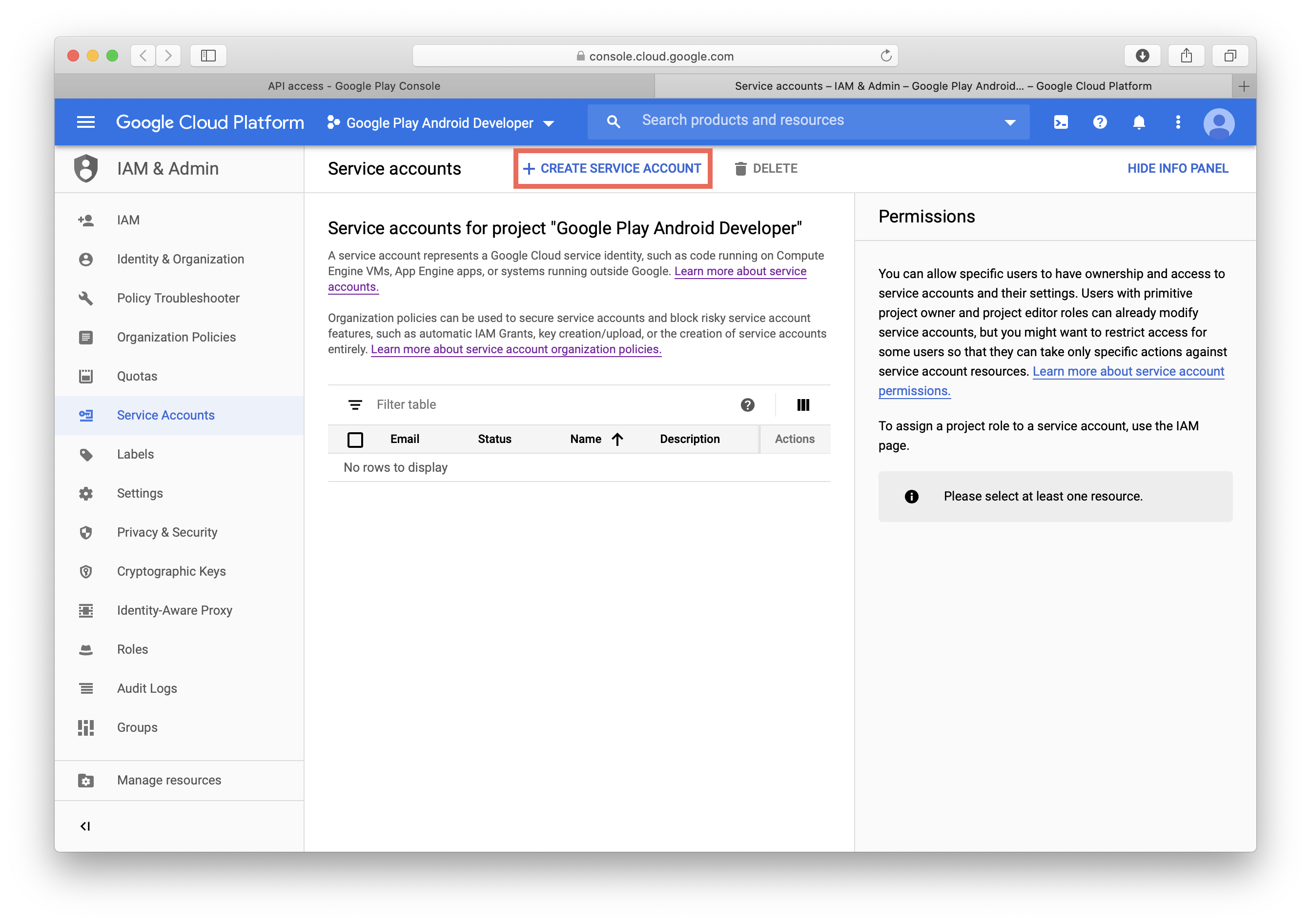This screenshot has height=924, width=1311.
Task: Collapse the sidebar with bottom arrow icon
Action: click(85, 826)
